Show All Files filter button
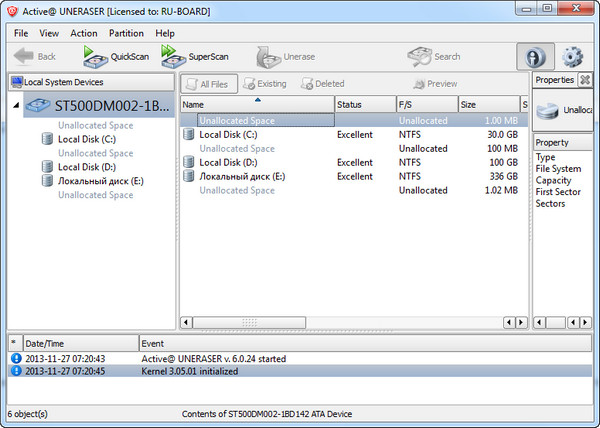The image size is (600, 428). pyautogui.click(x=210, y=84)
